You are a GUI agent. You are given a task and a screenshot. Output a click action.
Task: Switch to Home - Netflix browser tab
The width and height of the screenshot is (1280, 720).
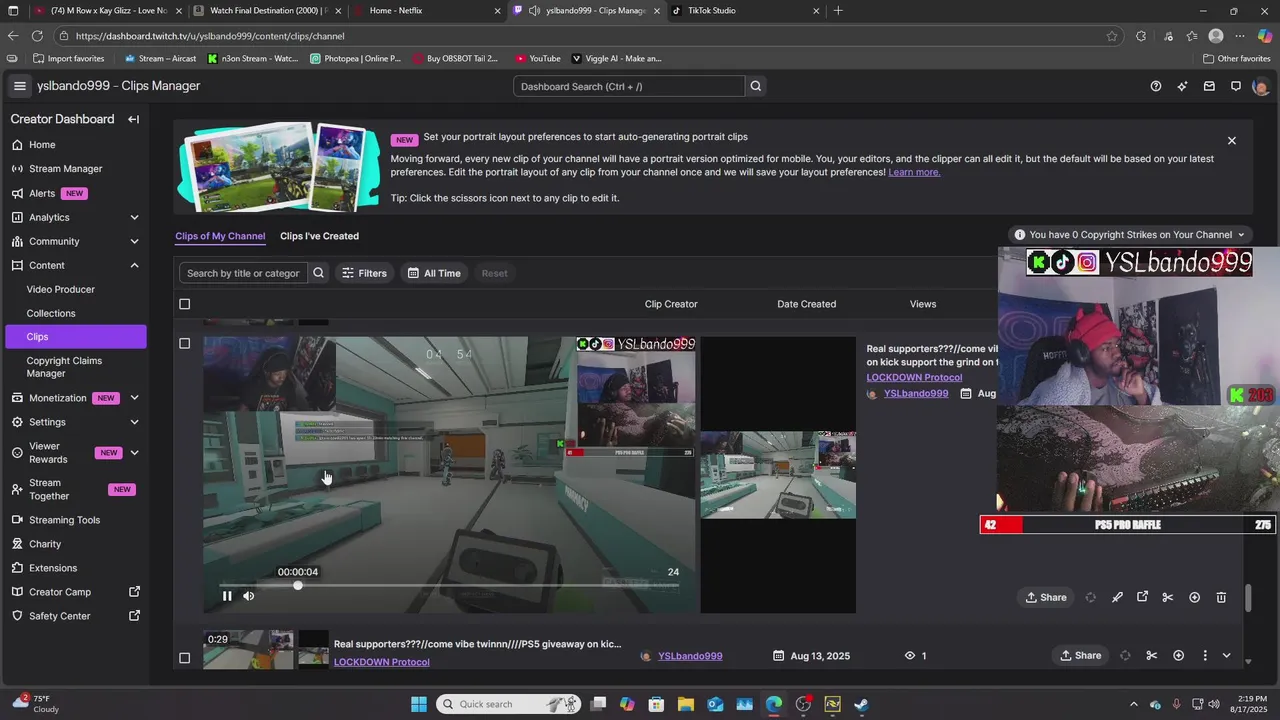point(427,11)
